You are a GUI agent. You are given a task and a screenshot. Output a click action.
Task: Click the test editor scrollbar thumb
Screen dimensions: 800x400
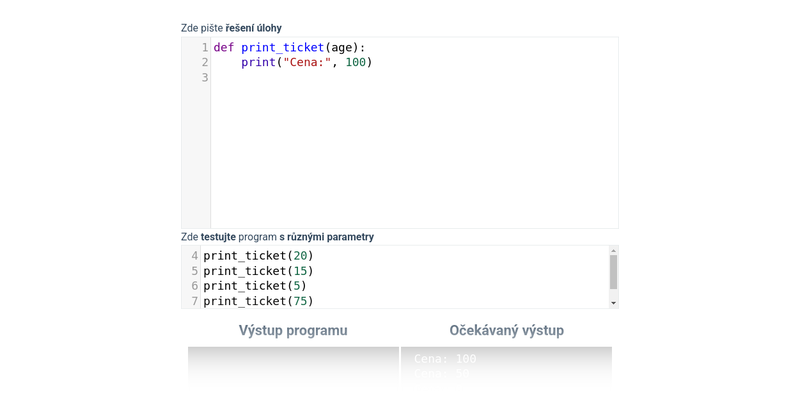coord(613,271)
